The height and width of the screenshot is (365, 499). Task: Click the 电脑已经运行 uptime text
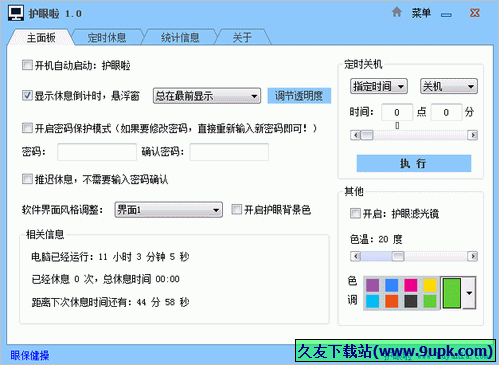coord(110,257)
